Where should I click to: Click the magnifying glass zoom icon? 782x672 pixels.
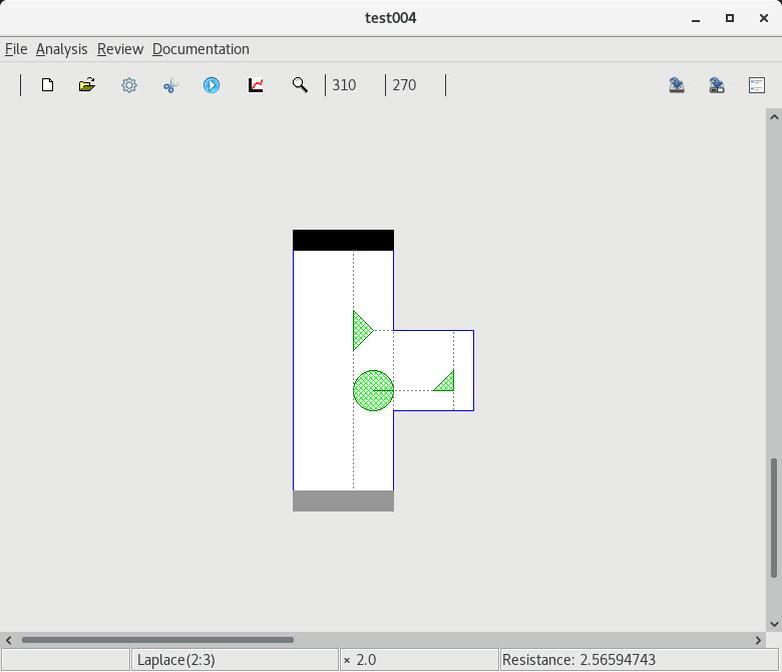(299, 85)
